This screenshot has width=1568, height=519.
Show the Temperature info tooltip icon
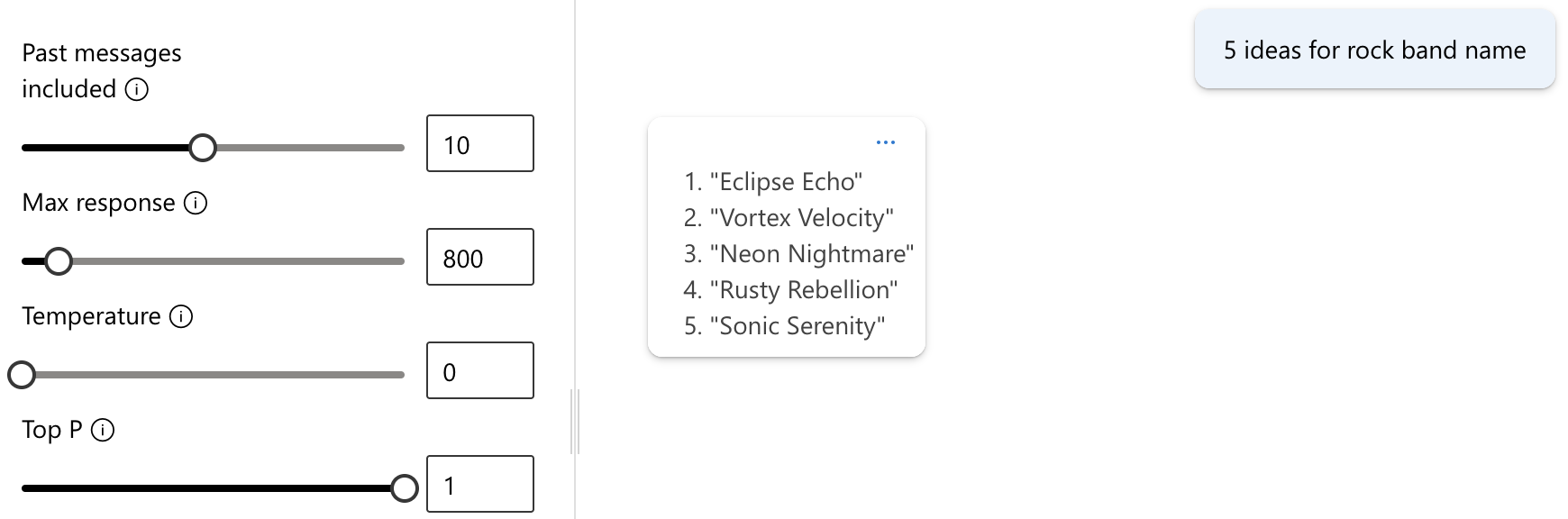pyautogui.click(x=181, y=316)
